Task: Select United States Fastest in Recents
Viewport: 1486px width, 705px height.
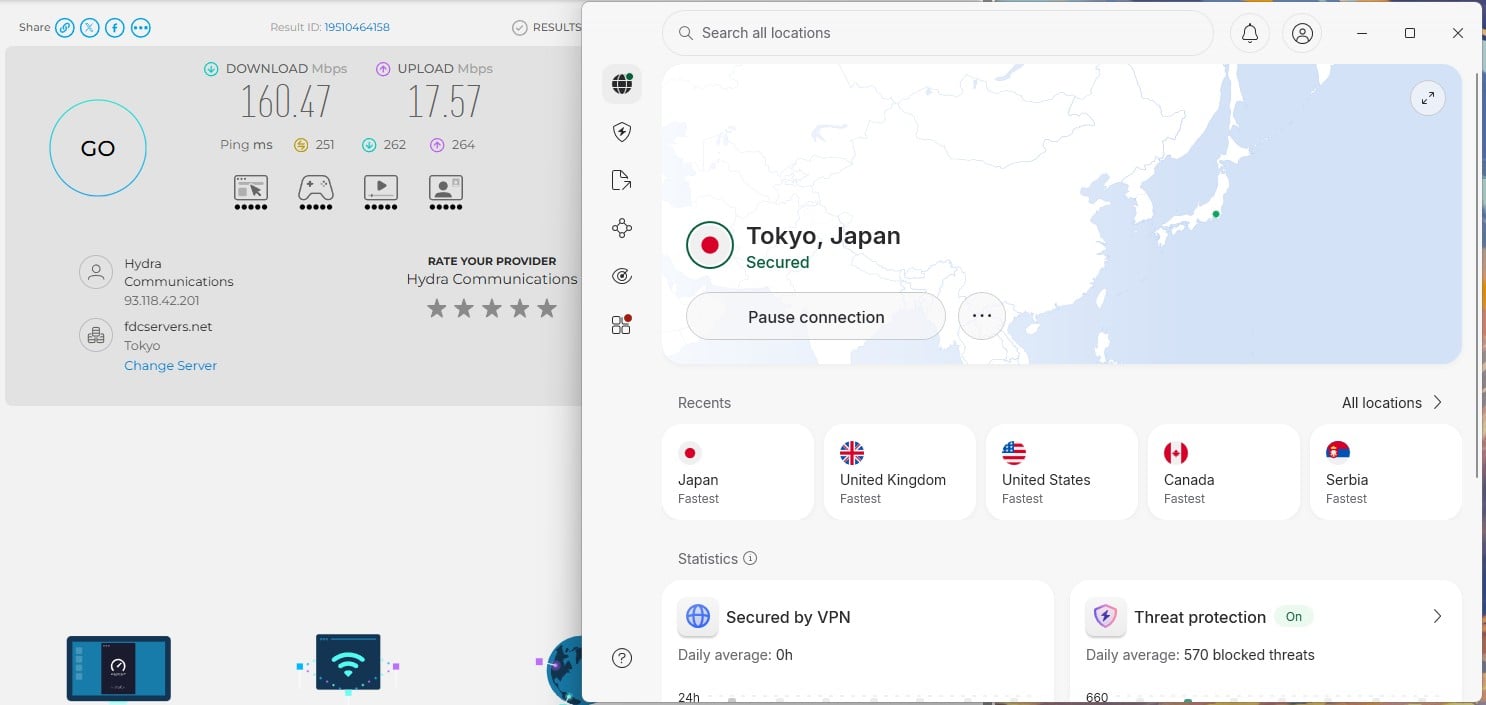Action: pos(1062,472)
